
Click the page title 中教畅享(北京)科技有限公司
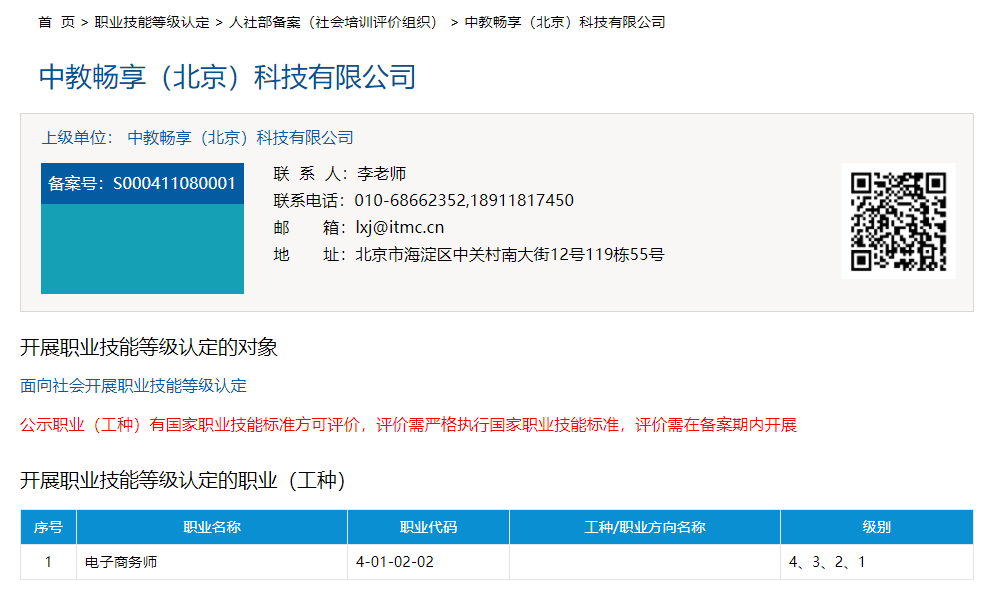(x=227, y=77)
